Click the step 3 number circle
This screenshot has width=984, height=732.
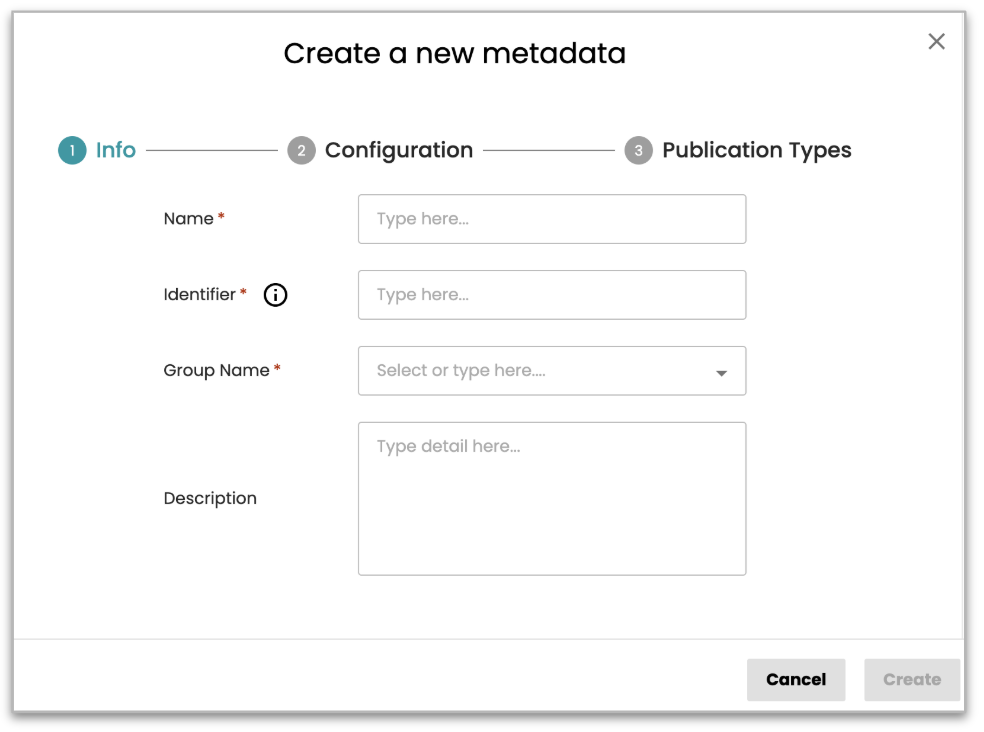pos(638,151)
